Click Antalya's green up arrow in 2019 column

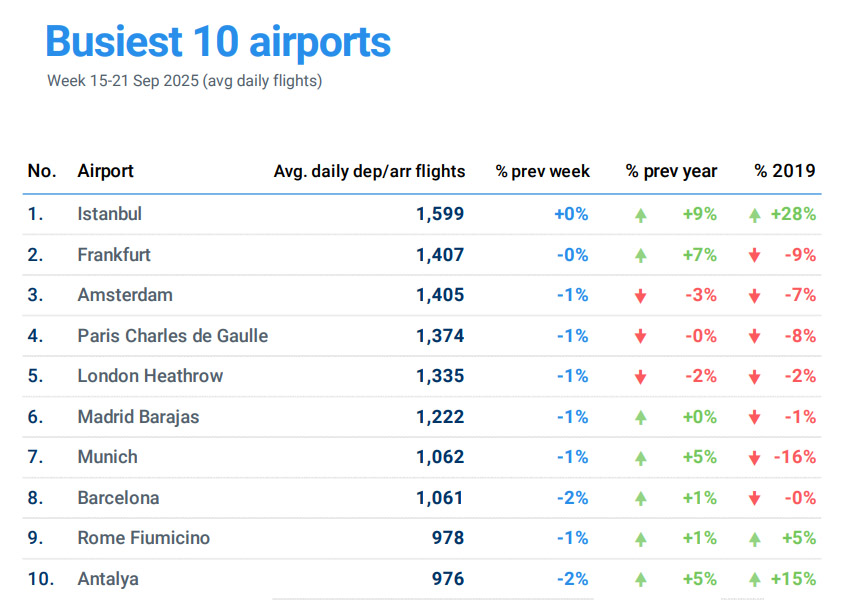(x=755, y=580)
